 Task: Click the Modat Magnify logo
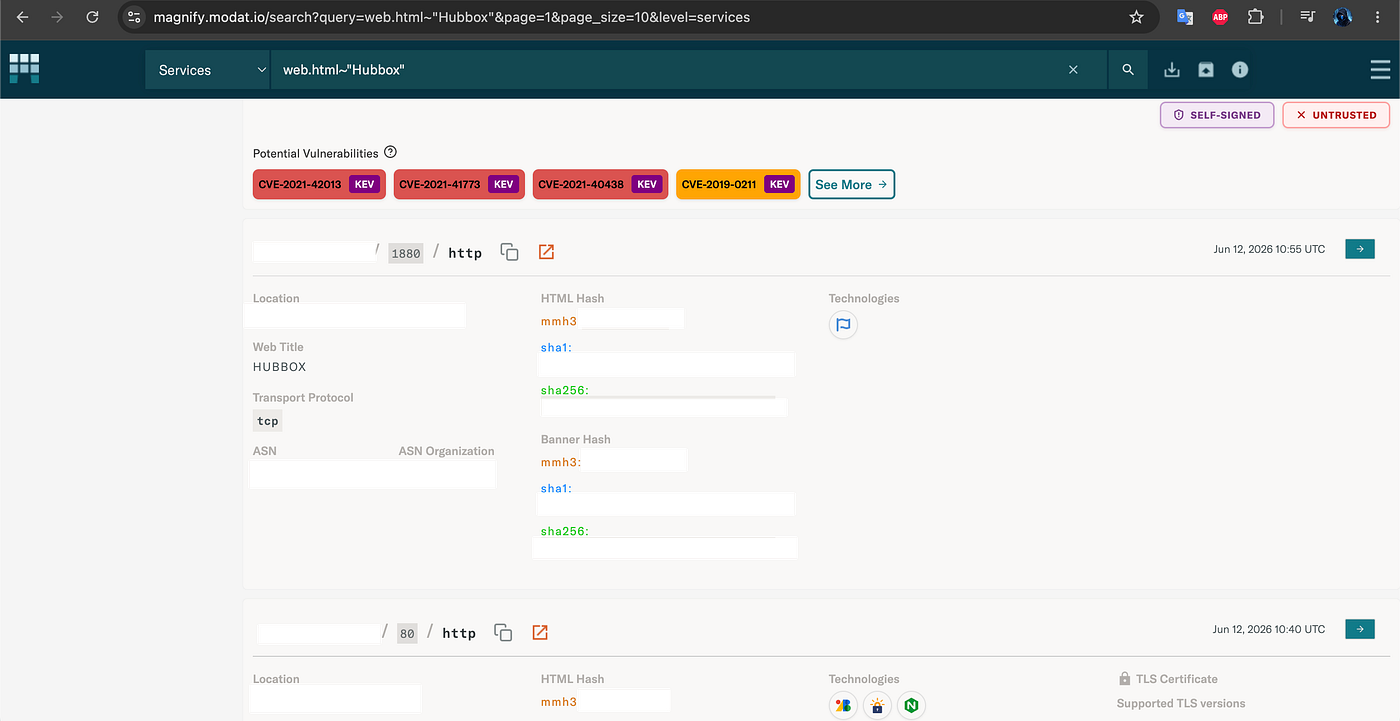(x=24, y=68)
